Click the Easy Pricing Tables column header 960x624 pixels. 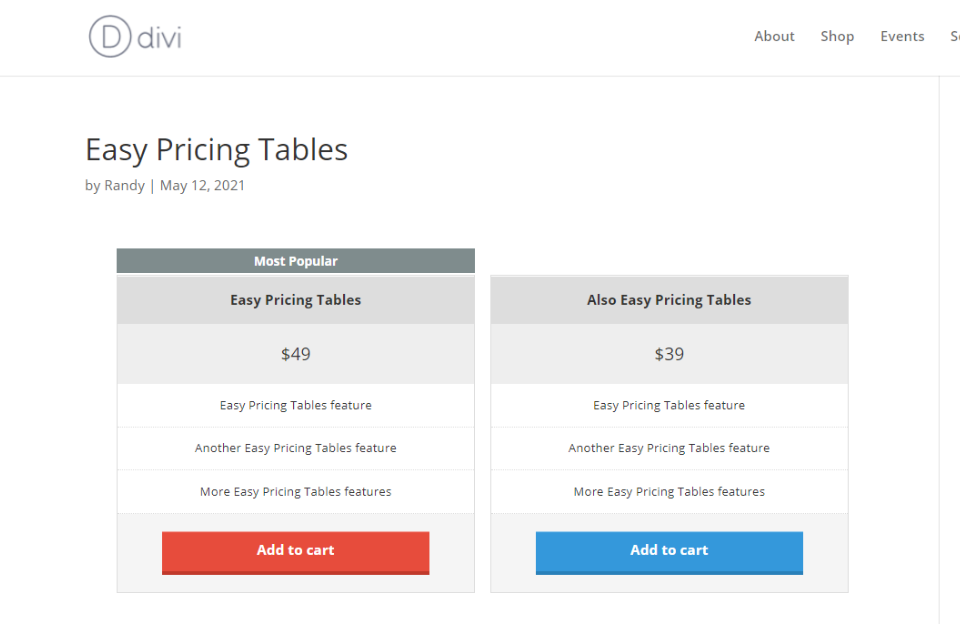295,299
